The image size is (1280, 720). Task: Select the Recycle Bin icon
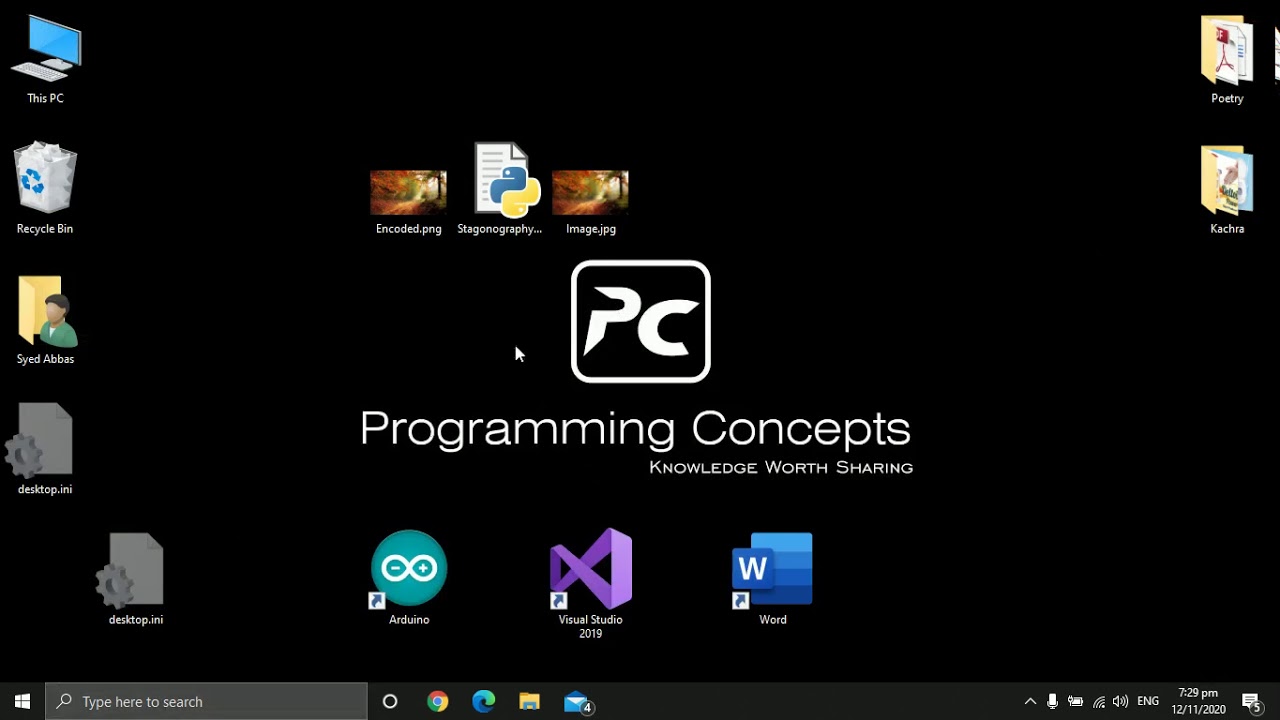click(x=45, y=188)
